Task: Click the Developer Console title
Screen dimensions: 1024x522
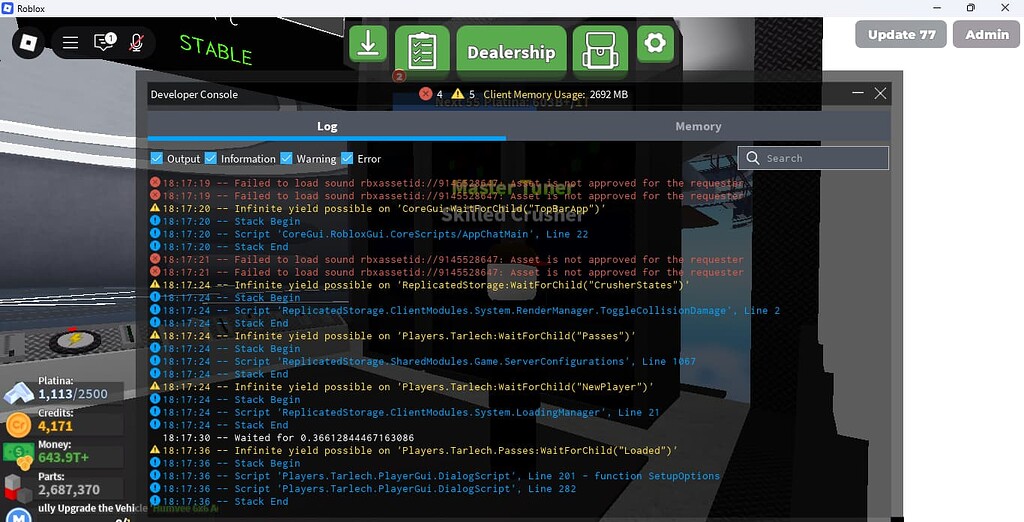Action: click(194, 95)
